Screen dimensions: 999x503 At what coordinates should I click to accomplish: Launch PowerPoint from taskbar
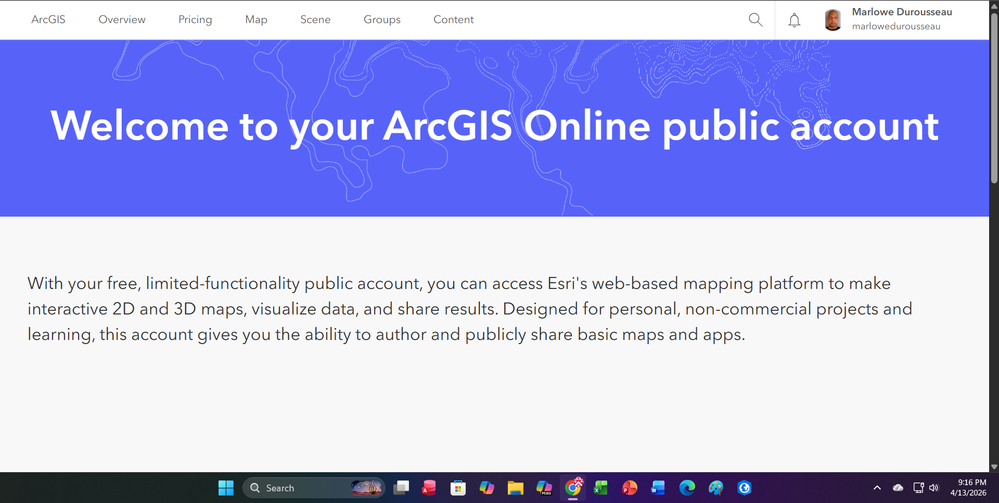click(x=629, y=488)
